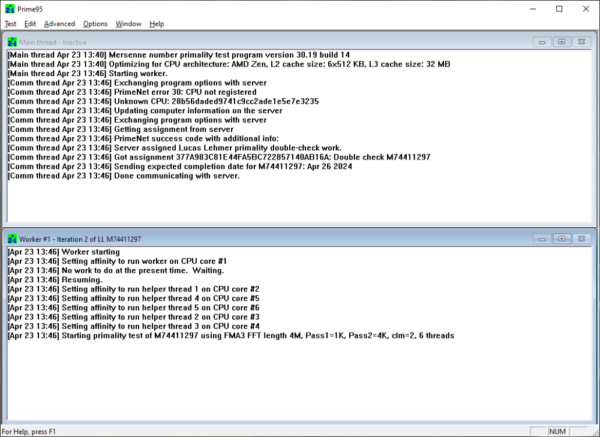Open the Help menu
600x437 pixels.
click(x=157, y=24)
